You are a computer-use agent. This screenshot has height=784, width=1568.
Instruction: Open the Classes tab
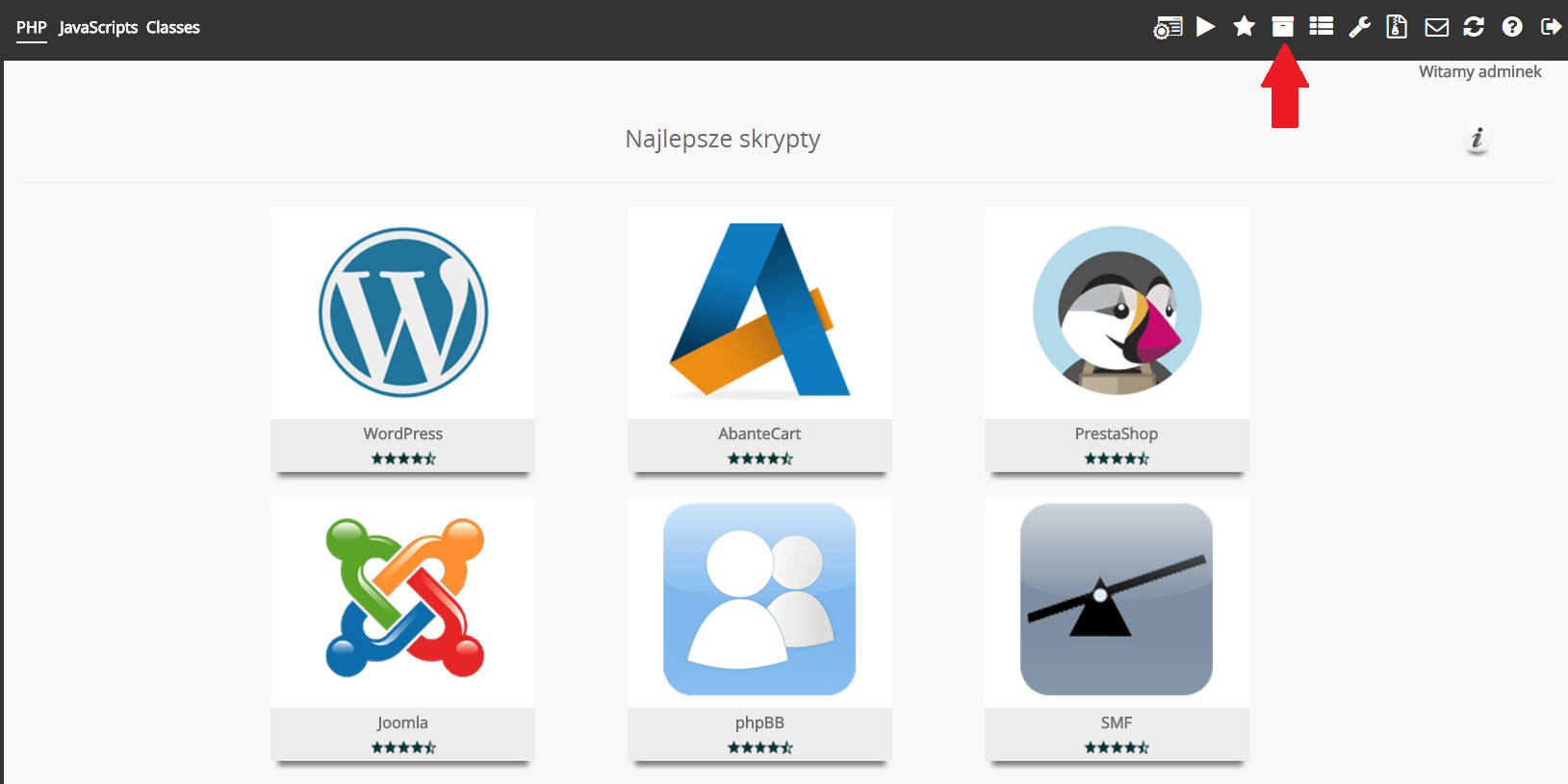tap(173, 27)
